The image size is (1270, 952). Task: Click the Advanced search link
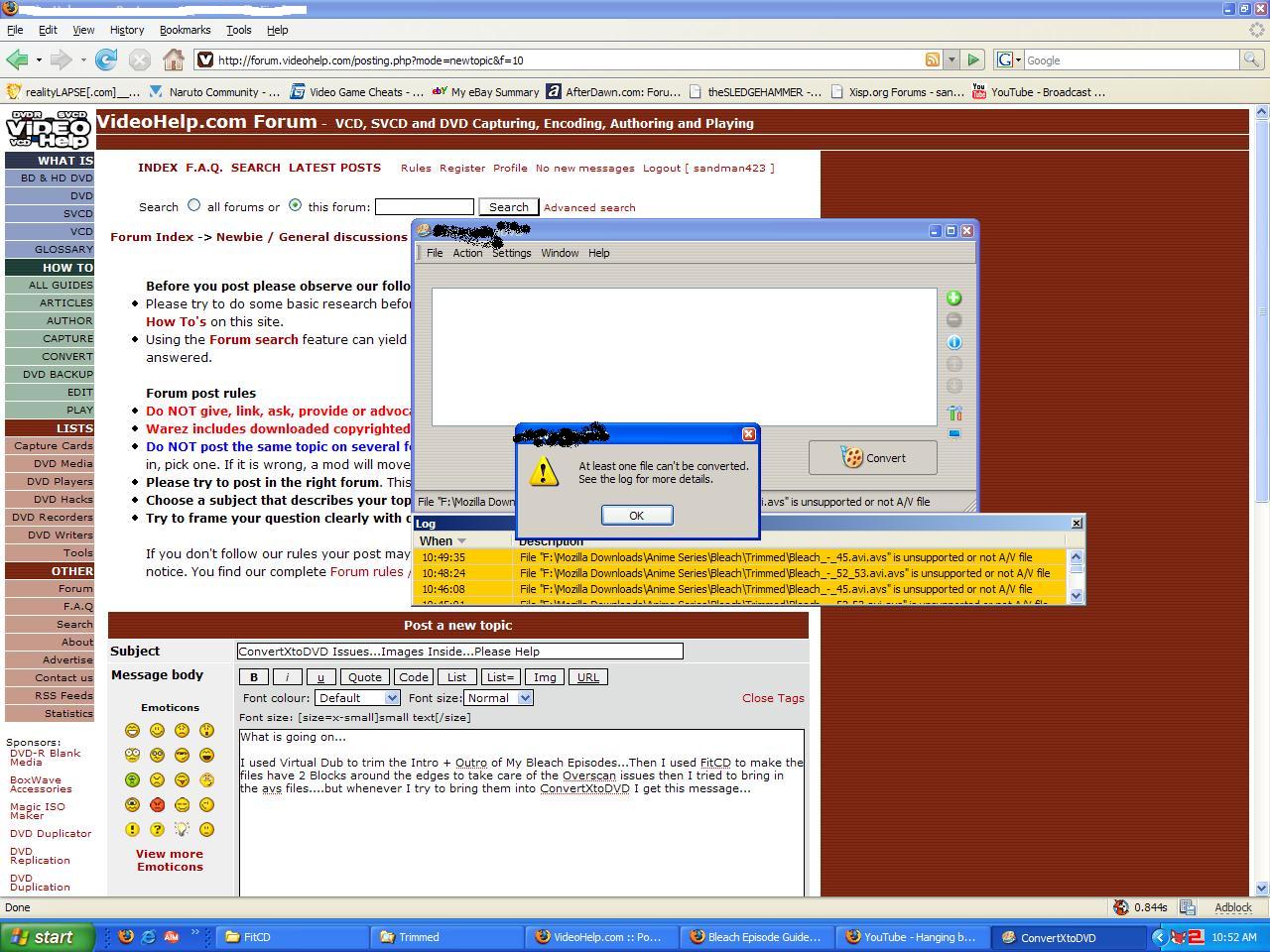click(589, 208)
